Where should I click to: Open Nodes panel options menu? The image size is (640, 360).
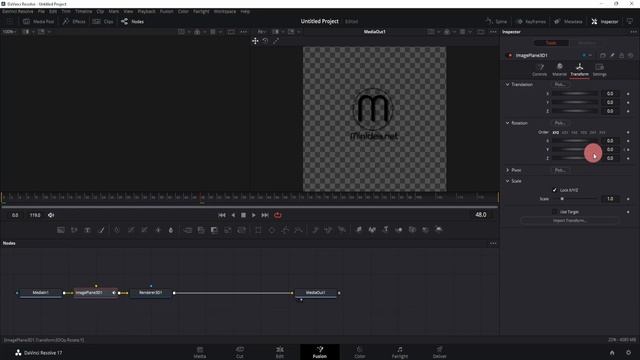tap(493, 243)
